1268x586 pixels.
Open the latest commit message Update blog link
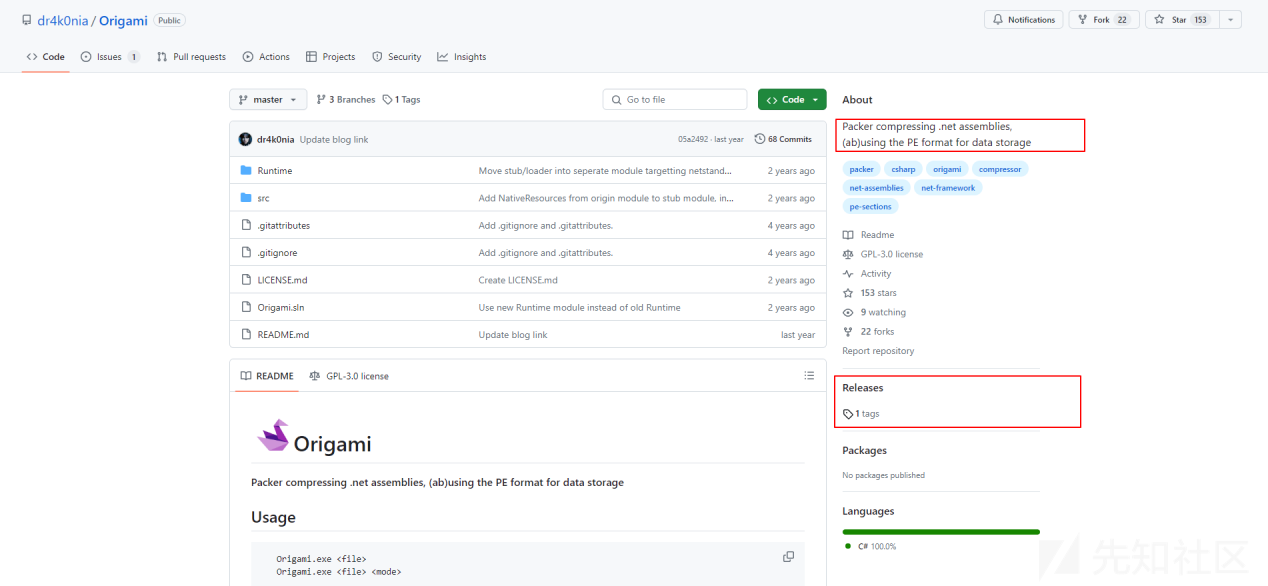point(334,140)
